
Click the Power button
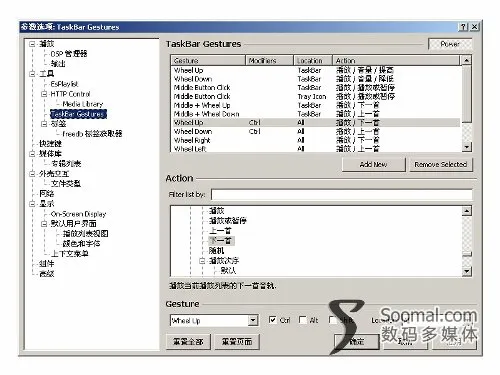450,44
